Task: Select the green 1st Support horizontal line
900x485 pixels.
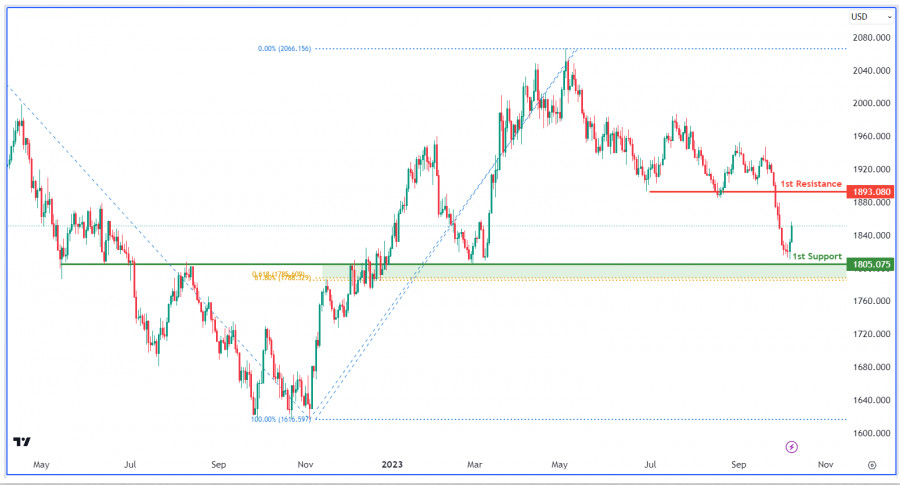Action: point(453,265)
